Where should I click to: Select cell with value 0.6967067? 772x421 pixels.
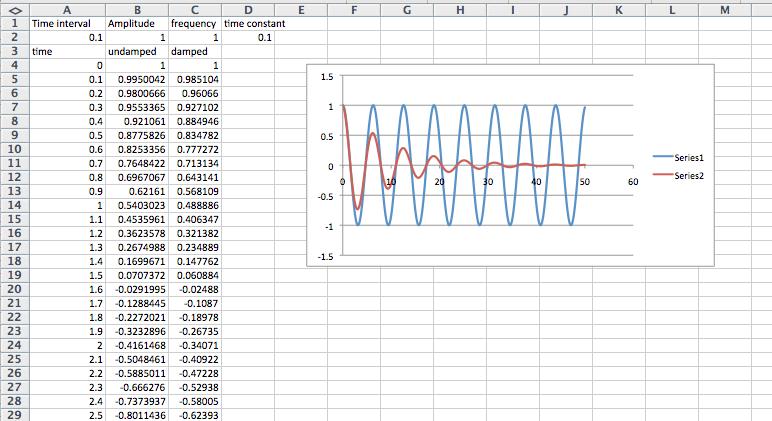(x=137, y=177)
